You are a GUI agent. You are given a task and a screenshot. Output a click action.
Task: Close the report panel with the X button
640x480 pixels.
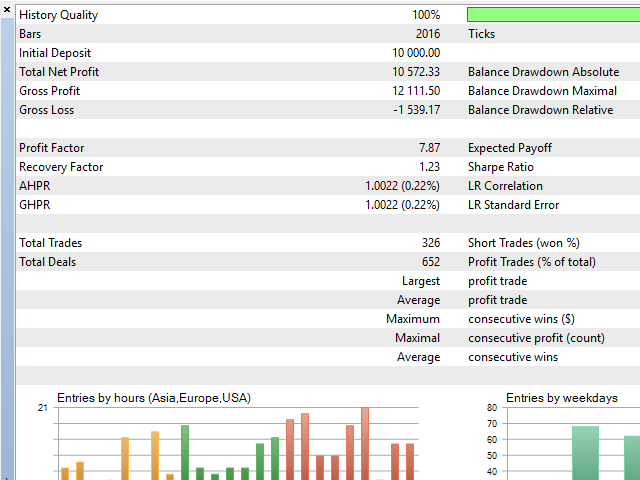[x=7, y=8]
